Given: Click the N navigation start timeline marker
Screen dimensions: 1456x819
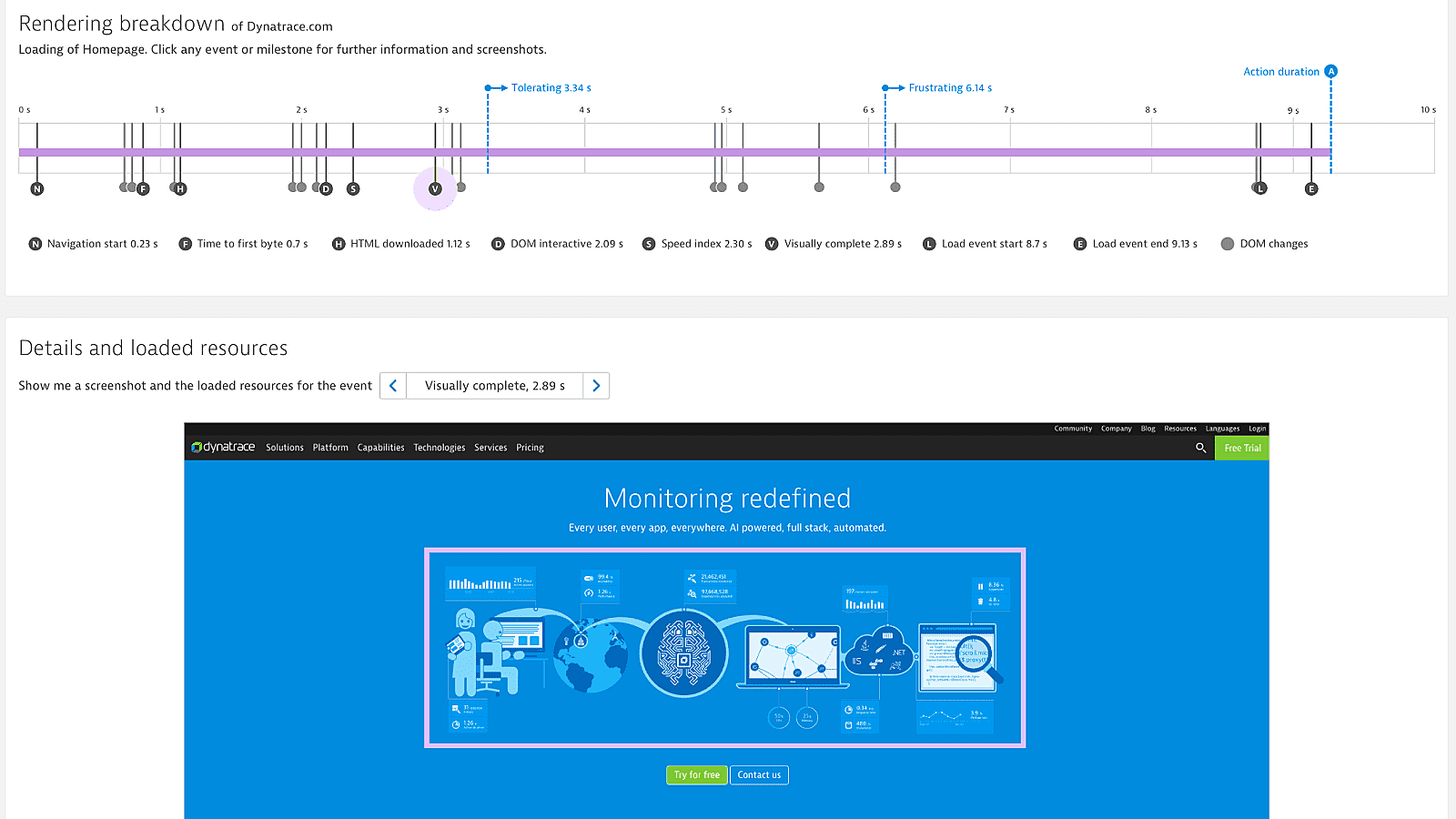Looking at the screenshot, I should (x=37, y=189).
